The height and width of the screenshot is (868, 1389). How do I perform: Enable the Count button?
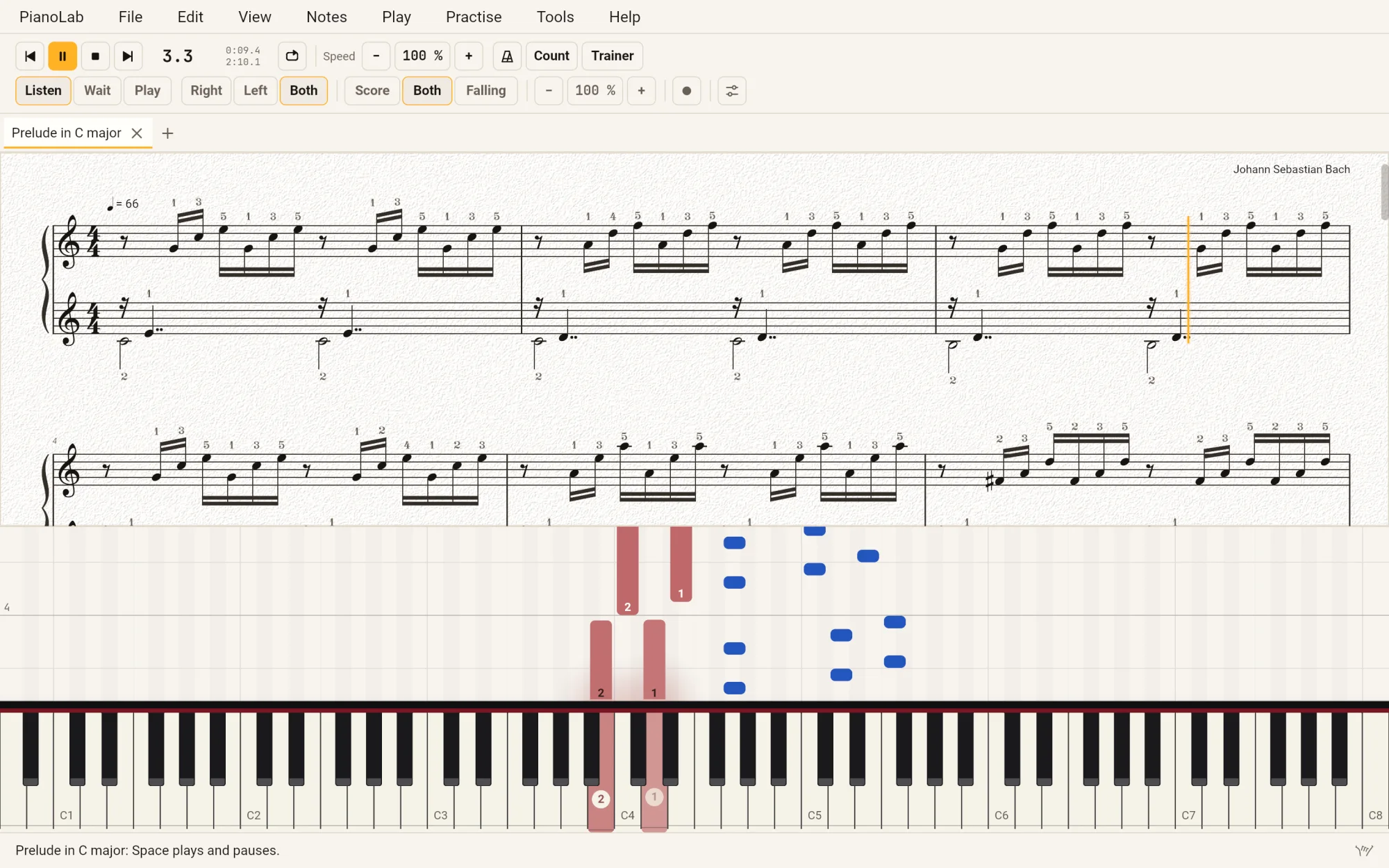click(551, 56)
